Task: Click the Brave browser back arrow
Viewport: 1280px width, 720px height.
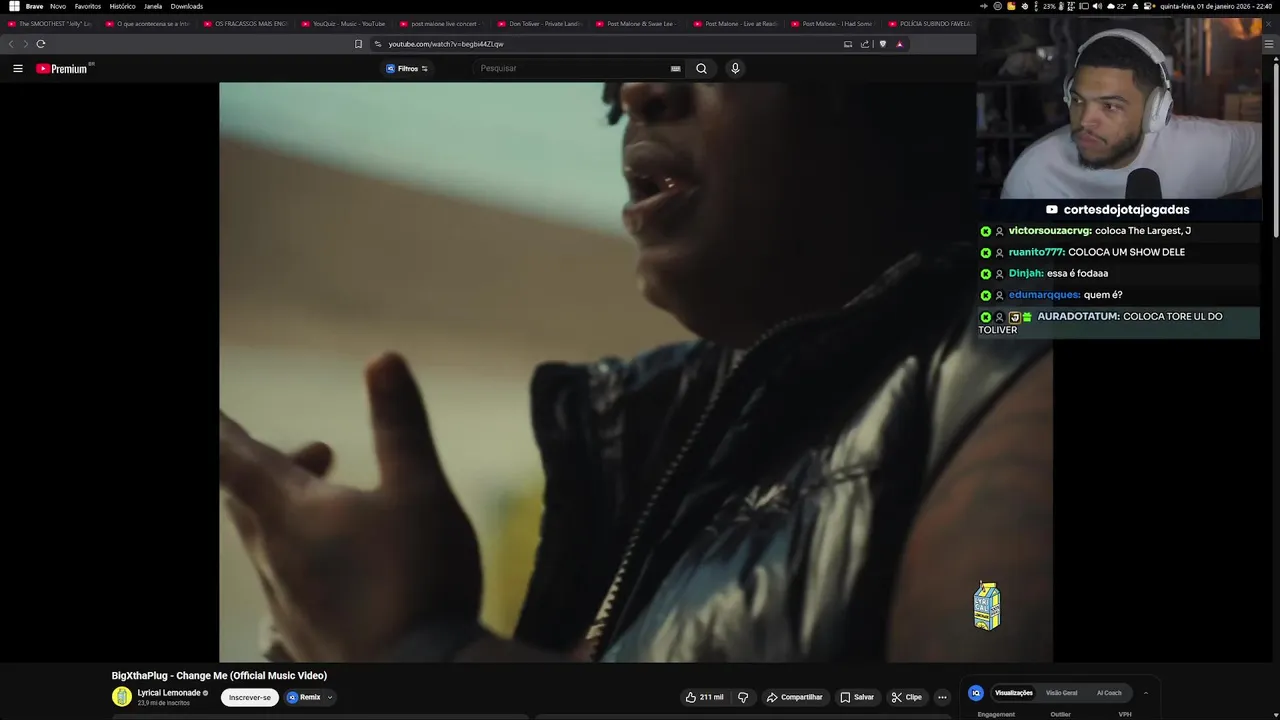Action: tap(11, 44)
